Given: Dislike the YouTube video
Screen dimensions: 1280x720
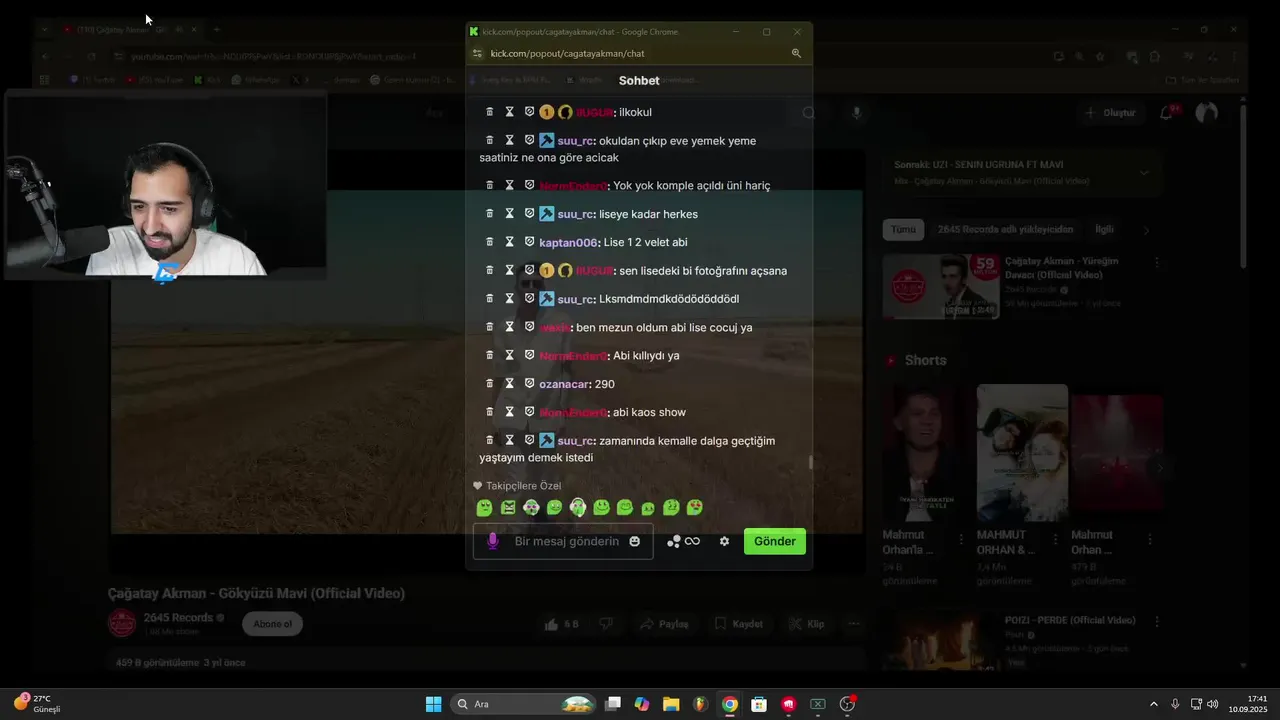Looking at the screenshot, I should tap(605, 624).
